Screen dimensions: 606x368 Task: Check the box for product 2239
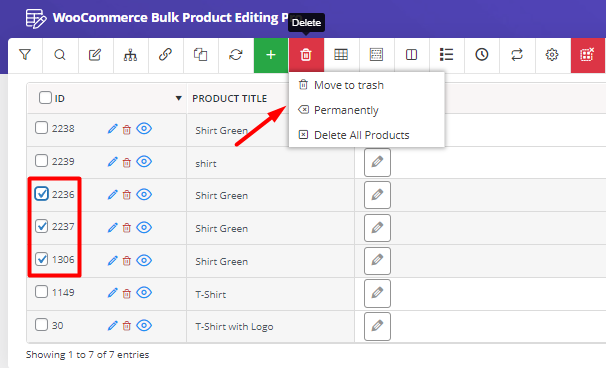(x=41, y=160)
